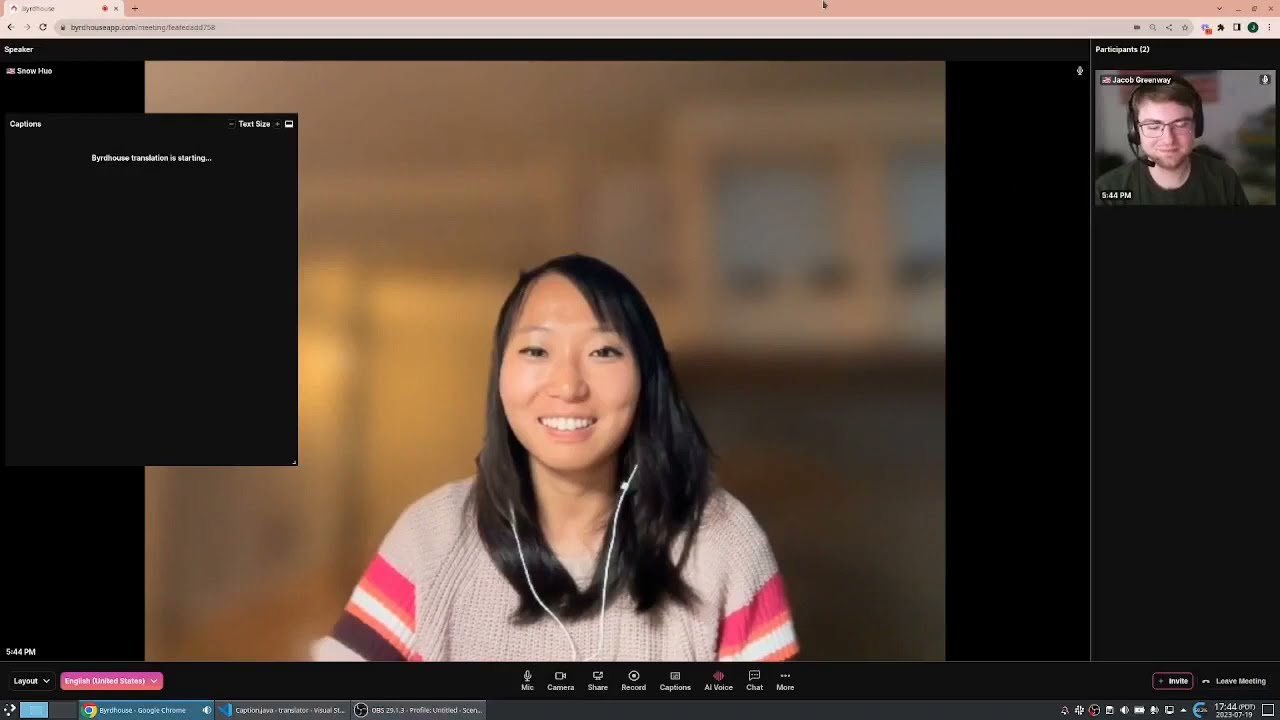This screenshot has width=1280, height=720.
Task: Select Jacob Greenway's video thumbnail
Action: point(1185,138)
